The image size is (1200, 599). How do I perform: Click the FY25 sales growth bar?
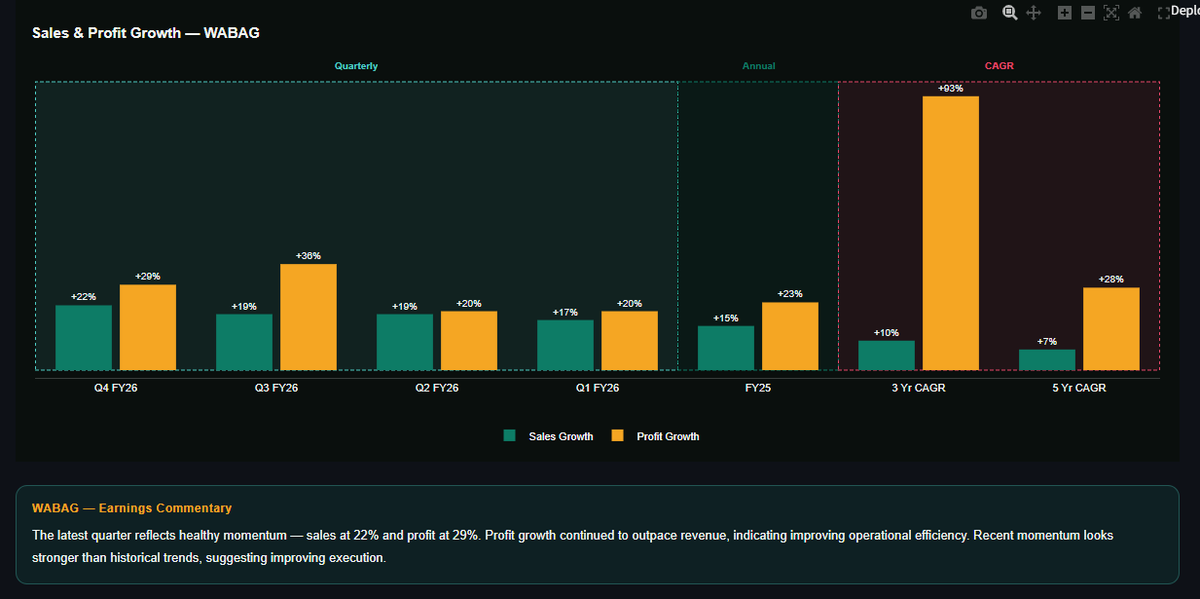pyautogui.click(x=726, y=348)
